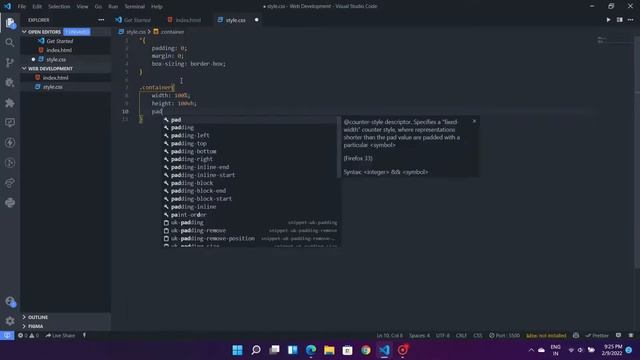This screenshot has width=640, height=360.
Task: Open editor more actions ellipsis at top right
Action: pyautogui.click(x=631, y=20)
